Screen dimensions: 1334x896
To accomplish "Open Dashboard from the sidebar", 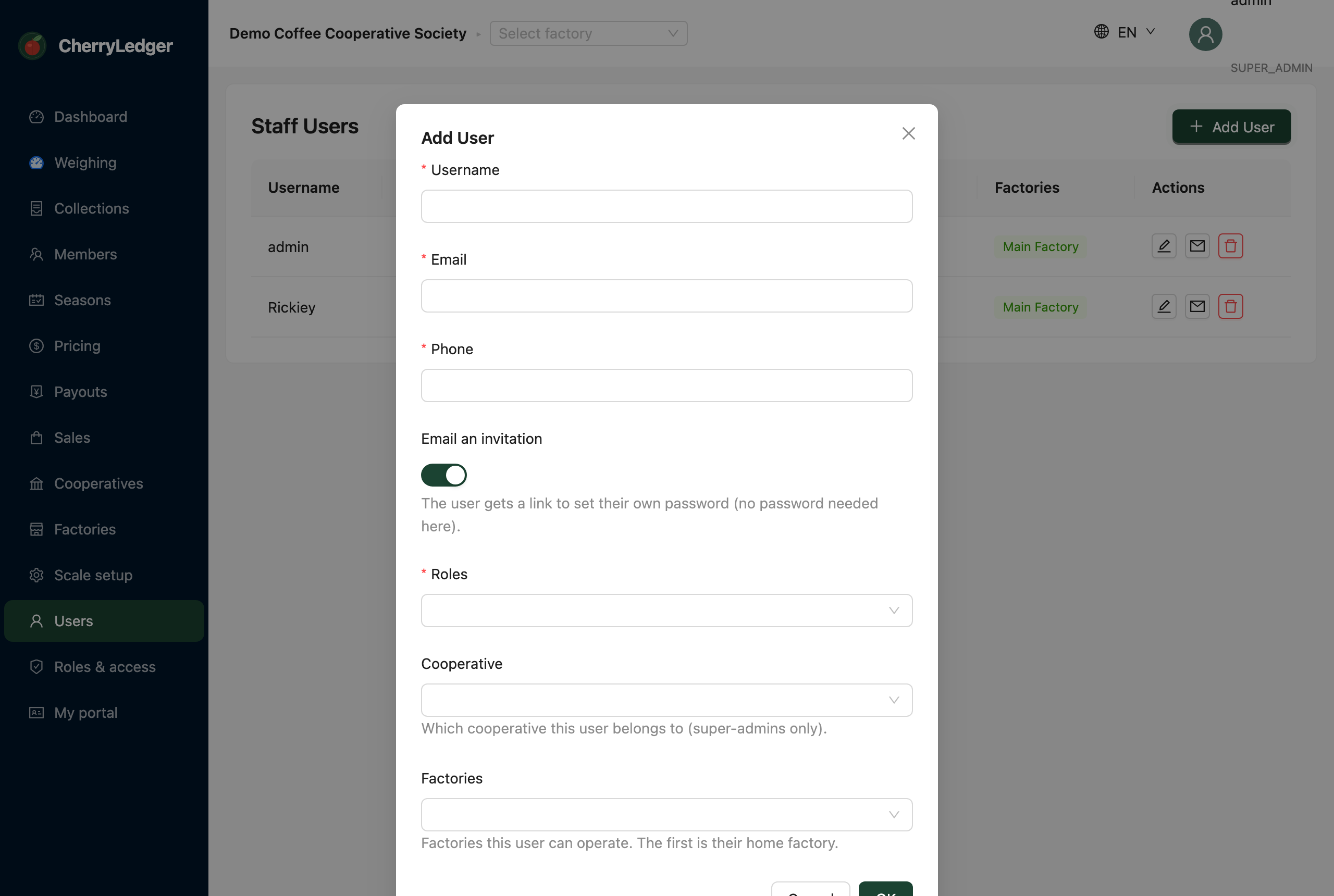I will (x=104, y=117).
